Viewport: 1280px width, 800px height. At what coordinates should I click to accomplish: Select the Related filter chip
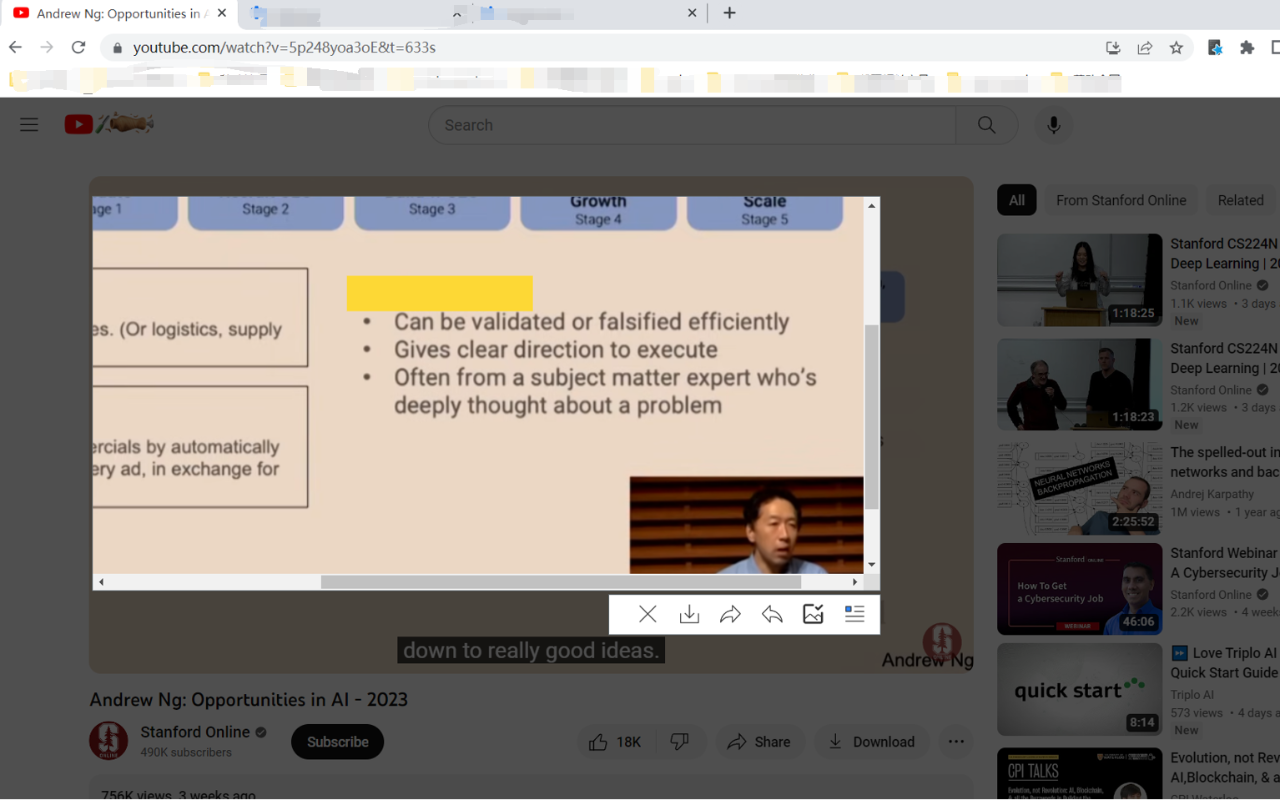tap(1241, 200)
